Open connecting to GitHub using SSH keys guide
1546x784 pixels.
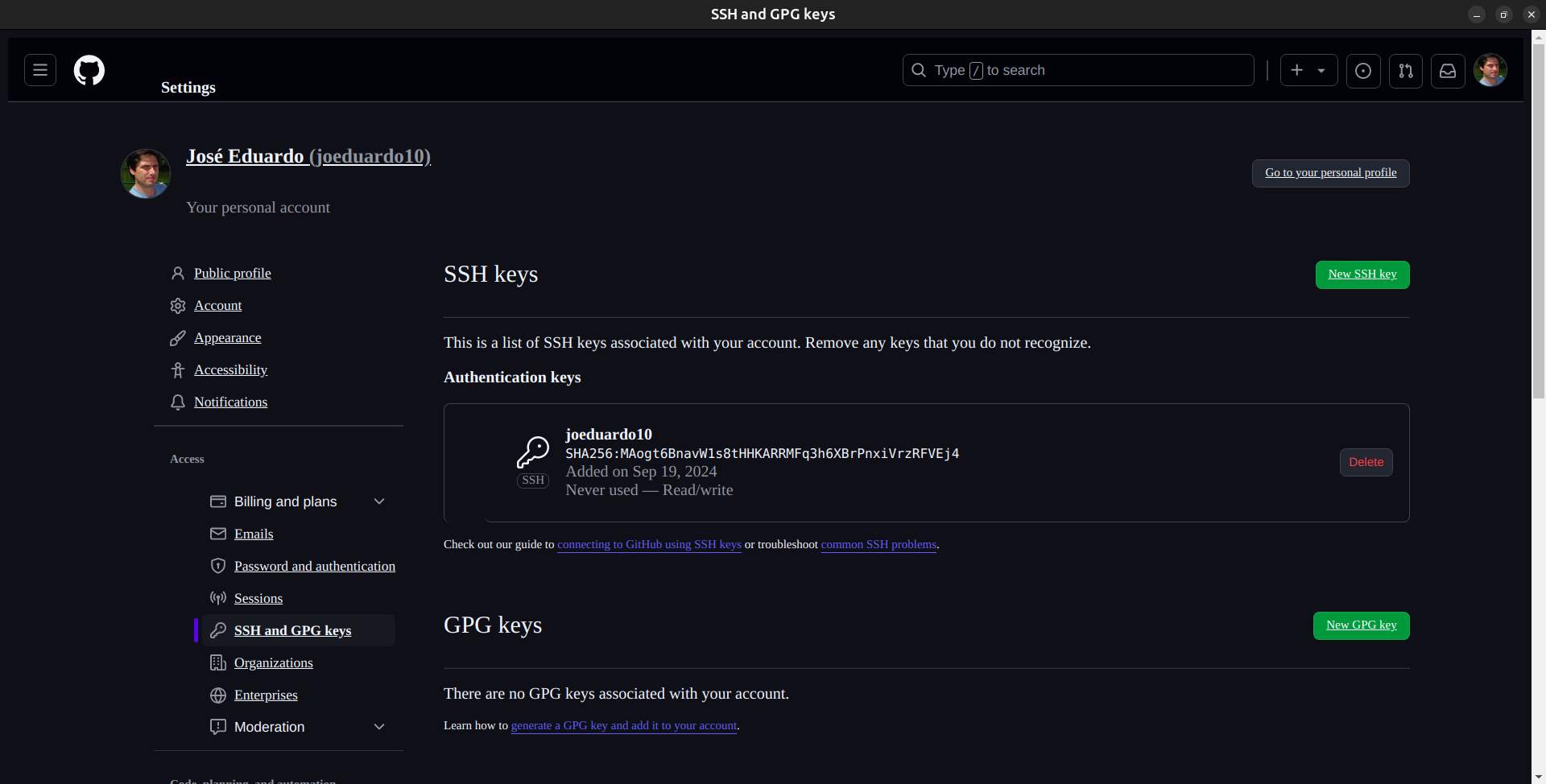pos(649,545)
